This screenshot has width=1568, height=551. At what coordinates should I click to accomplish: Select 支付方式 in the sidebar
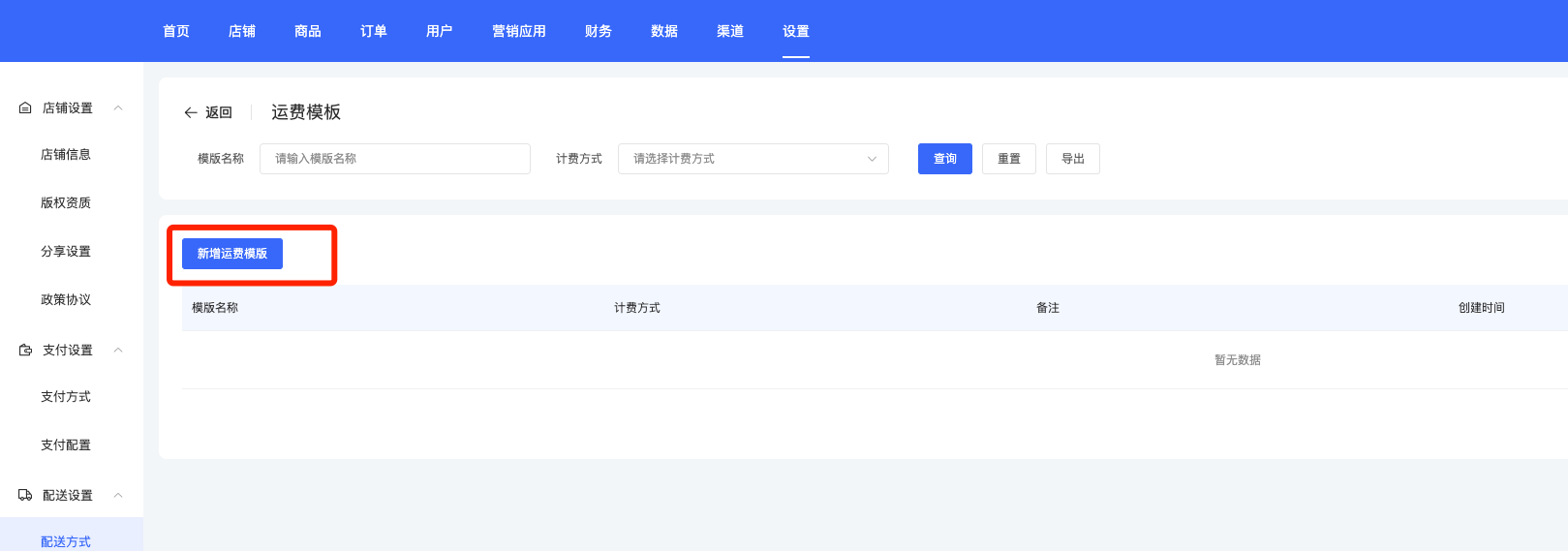66,397
